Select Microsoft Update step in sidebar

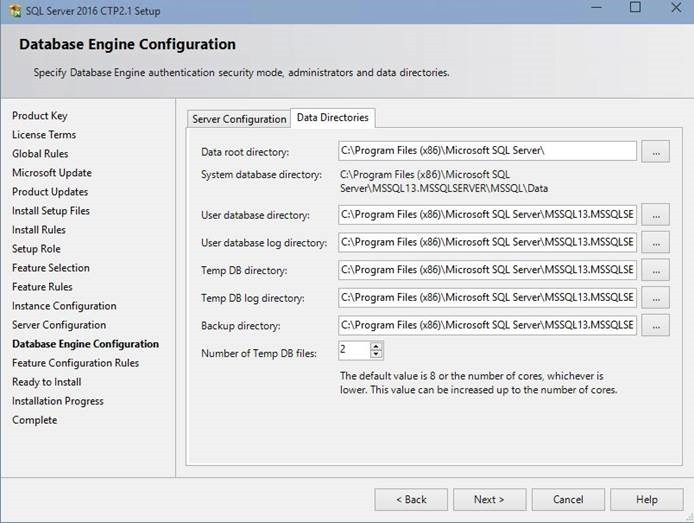(x=52, y=173)
